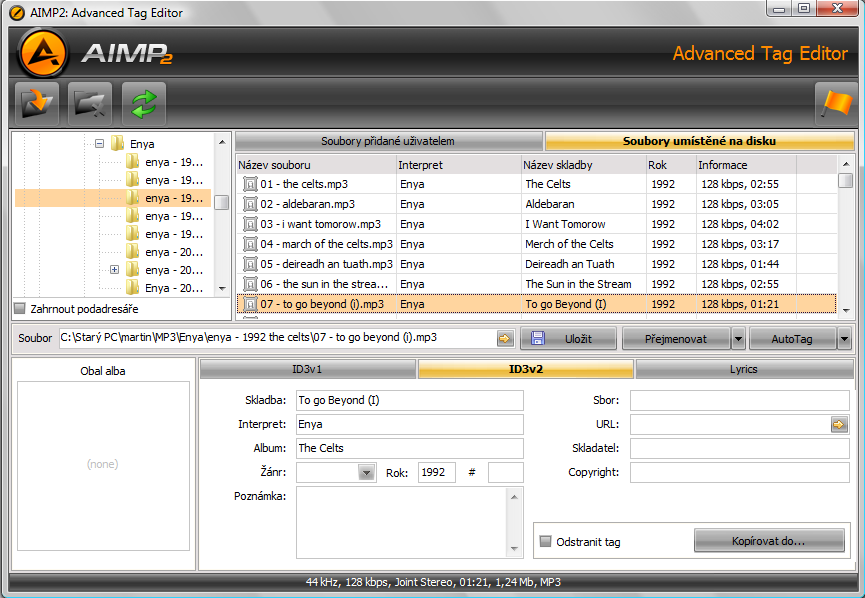This screenshot has height=598, width=865.
Task: Select row 02 - aldebaran.mp3
Action: pos(536,204)
